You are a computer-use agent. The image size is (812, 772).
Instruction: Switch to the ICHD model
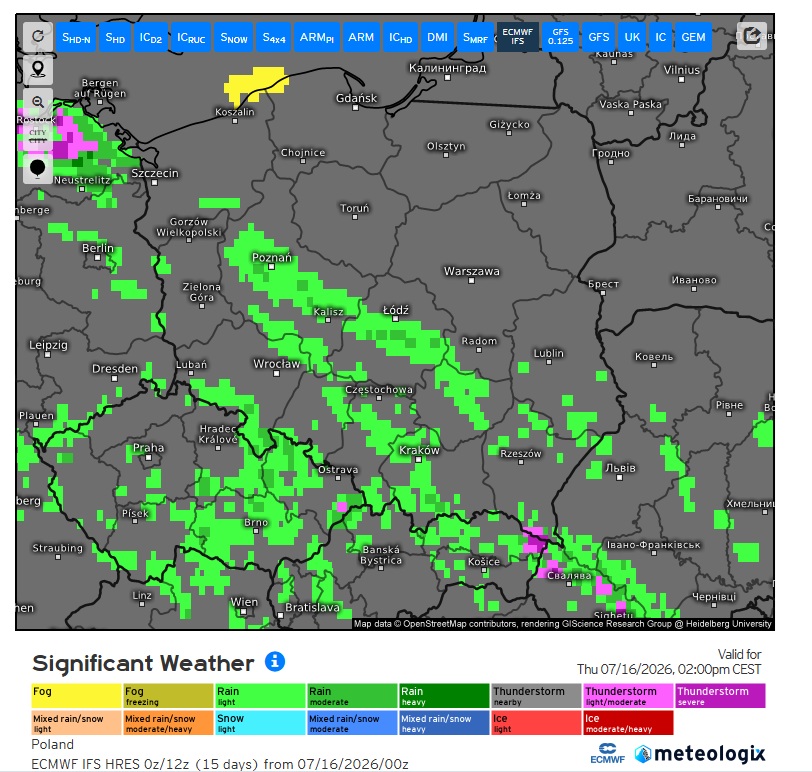coord(401,37)
